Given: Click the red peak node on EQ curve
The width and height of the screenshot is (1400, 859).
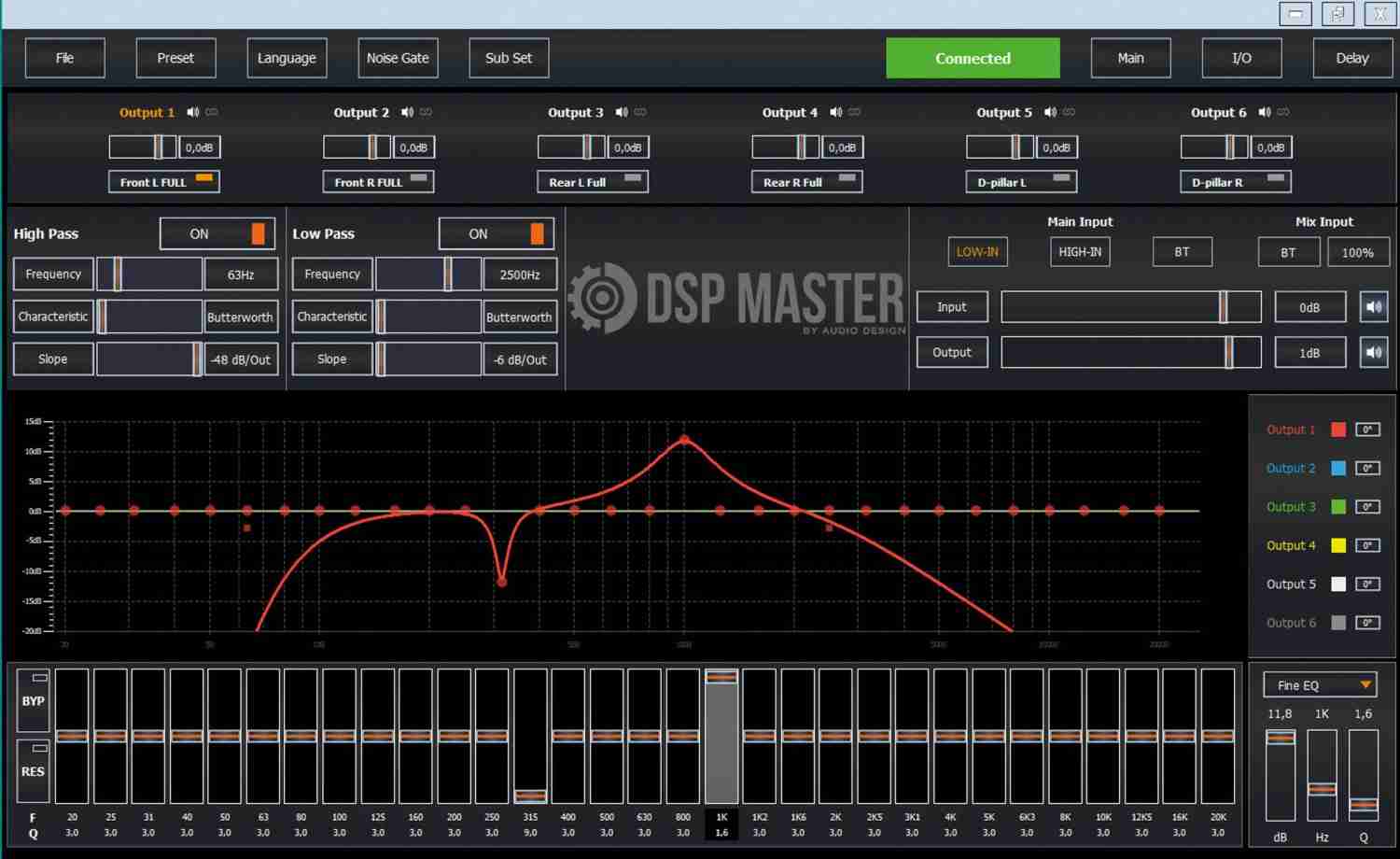Looking at the screenshot, I should pyautogui.click(x=684, y=439).
